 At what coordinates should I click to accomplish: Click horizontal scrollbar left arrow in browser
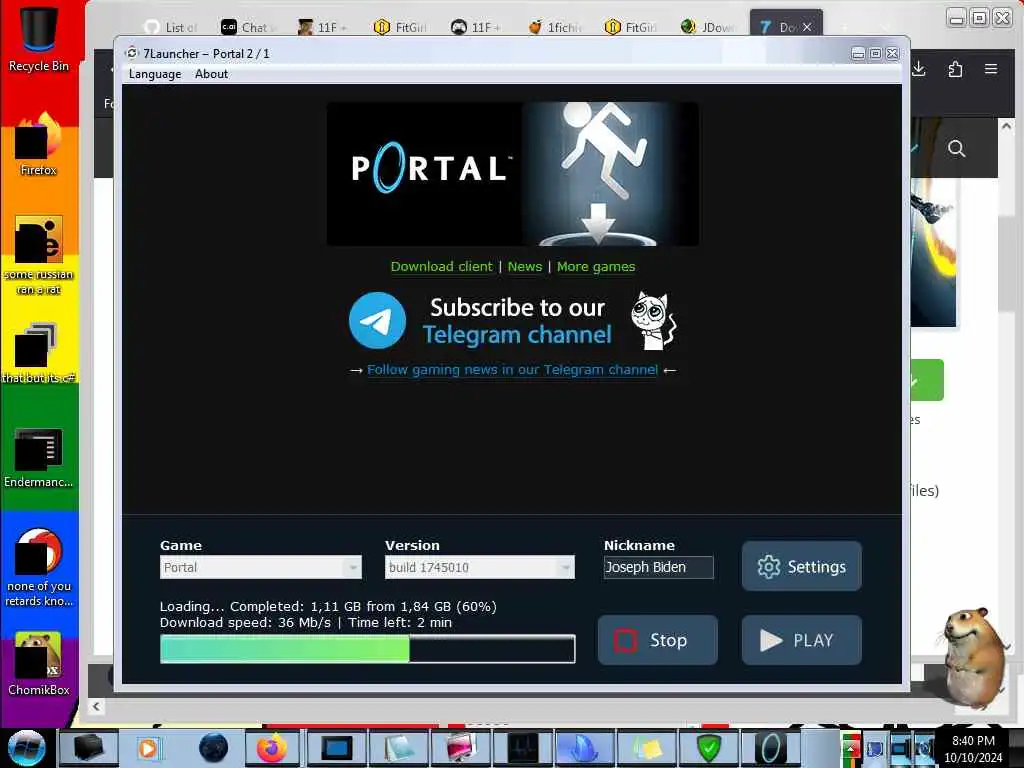click(96, 706)
